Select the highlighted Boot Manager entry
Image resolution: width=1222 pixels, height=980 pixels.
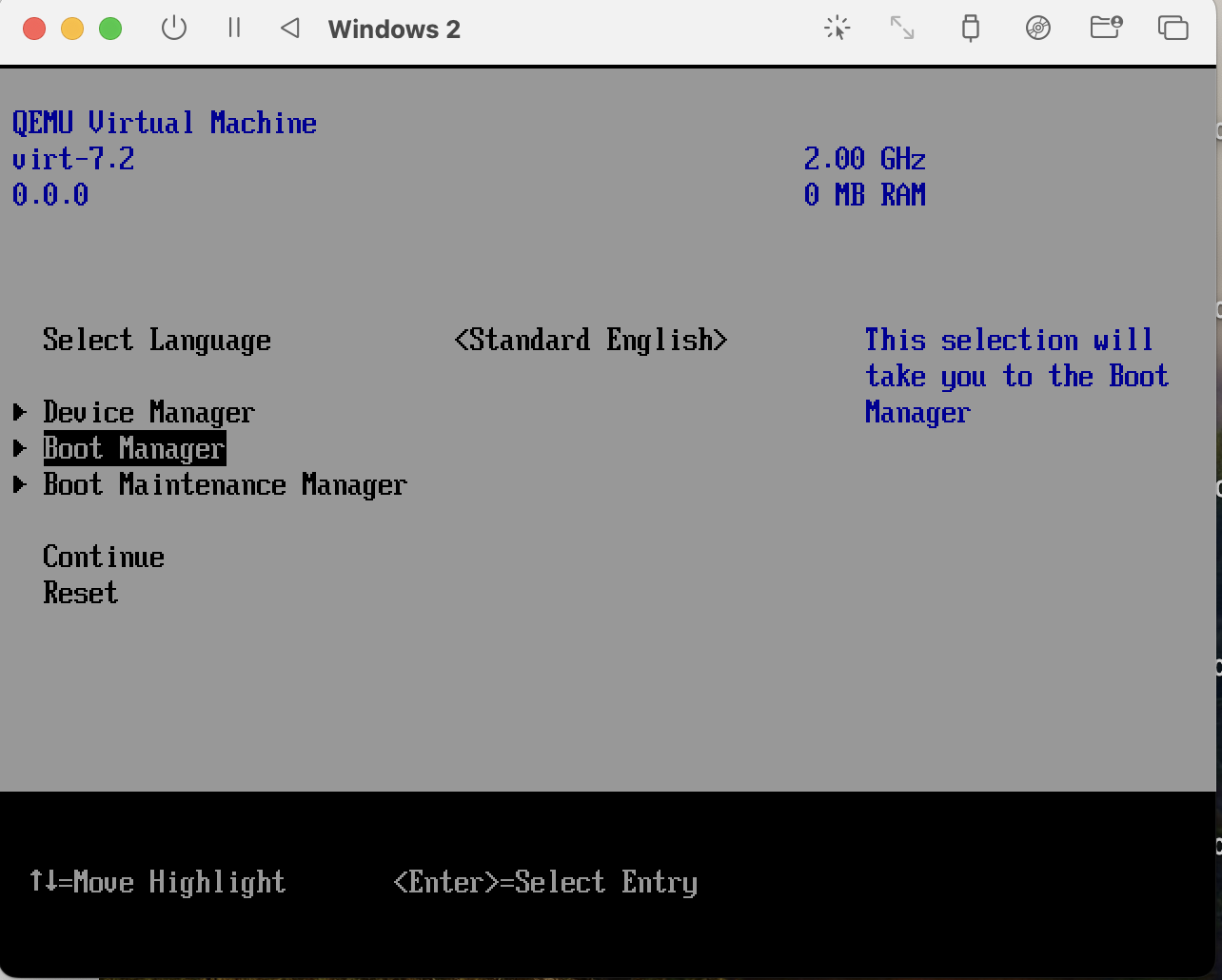point(133,448)
